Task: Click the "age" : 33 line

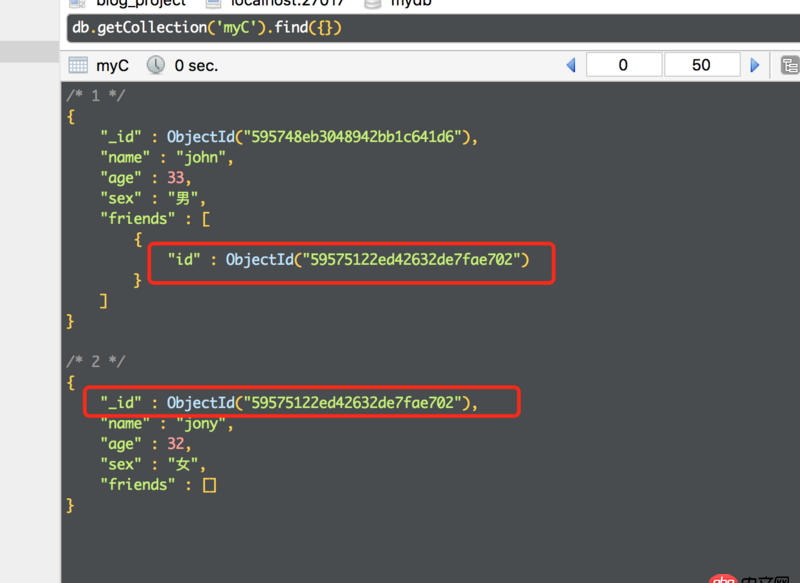Action: click(x=146, y=178)
